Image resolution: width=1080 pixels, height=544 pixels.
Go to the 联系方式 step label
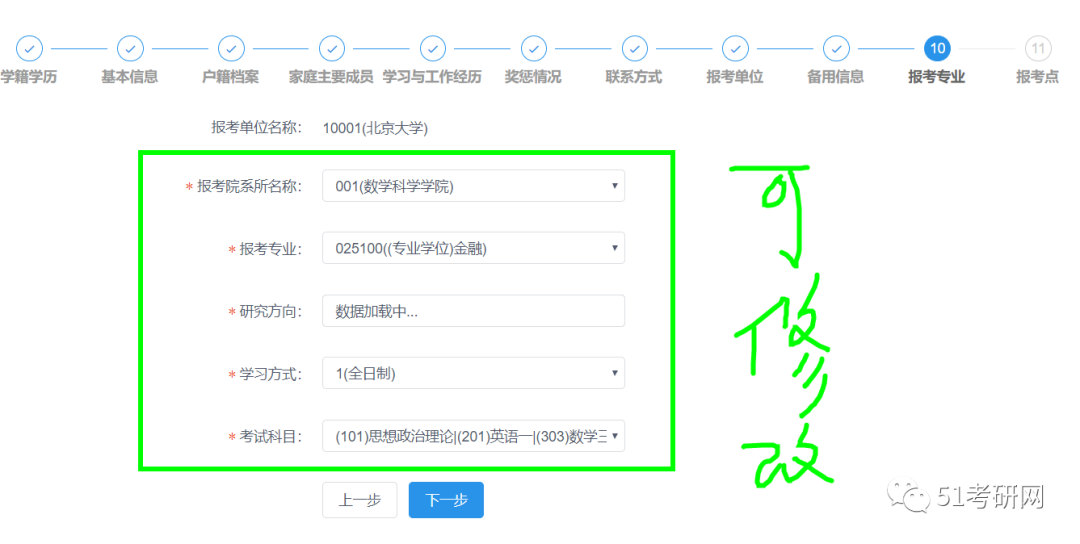(x=634, y=77)
